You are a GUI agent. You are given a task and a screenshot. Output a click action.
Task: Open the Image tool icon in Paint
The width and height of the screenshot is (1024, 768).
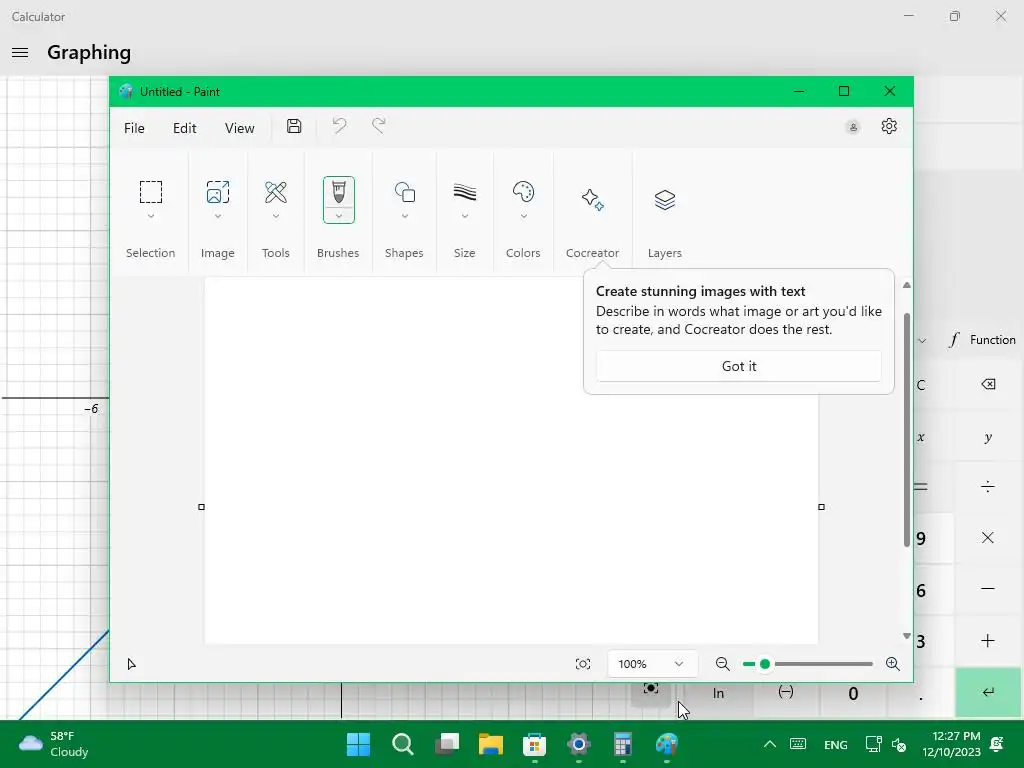(217, 192)
